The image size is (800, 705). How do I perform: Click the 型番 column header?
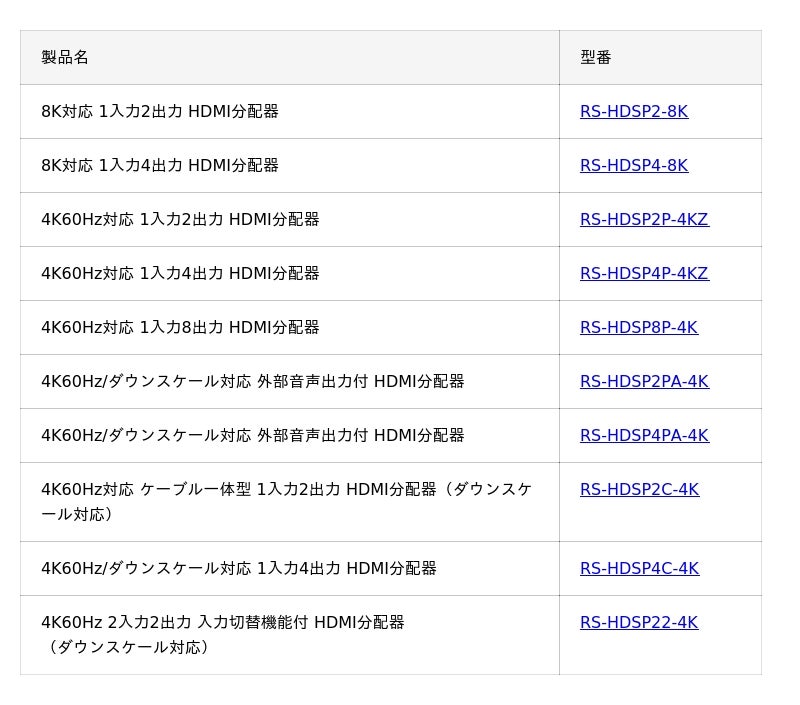(595, 58)
